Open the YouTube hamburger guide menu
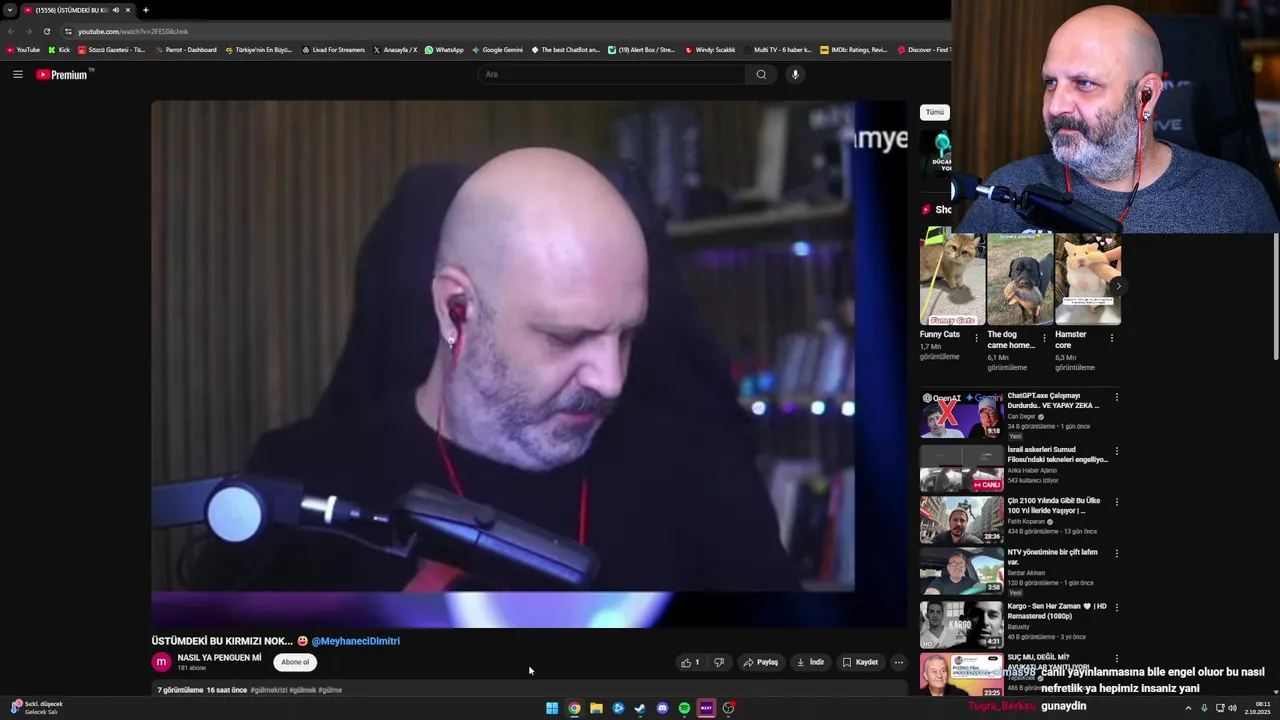 17,74
